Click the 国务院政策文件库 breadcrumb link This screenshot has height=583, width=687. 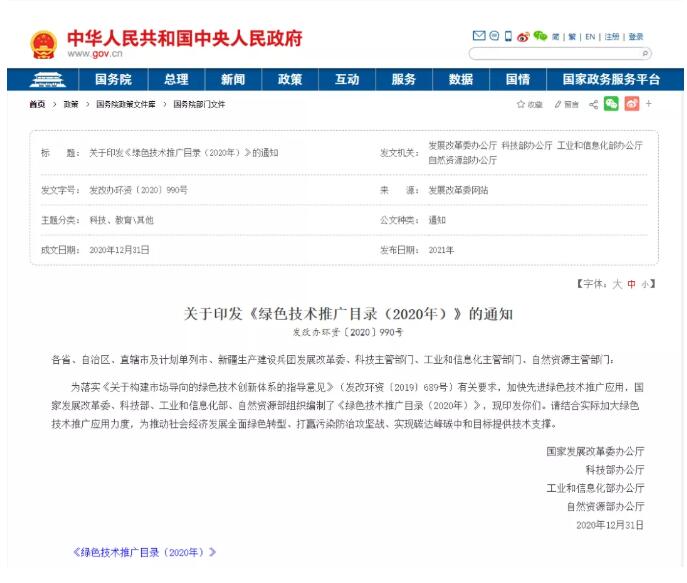pos(126,104)
